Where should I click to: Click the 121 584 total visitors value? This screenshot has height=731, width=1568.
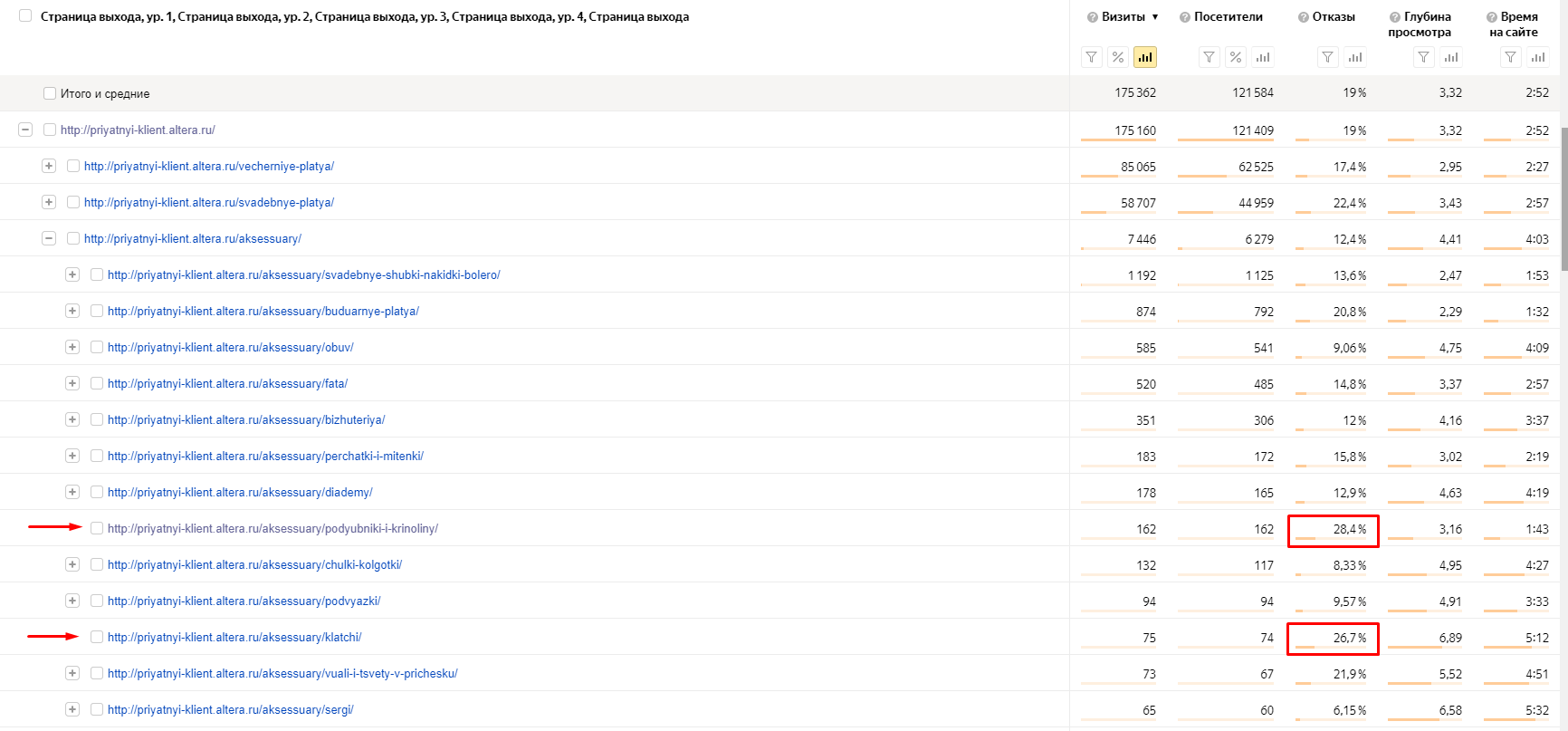click(1253, 92)
